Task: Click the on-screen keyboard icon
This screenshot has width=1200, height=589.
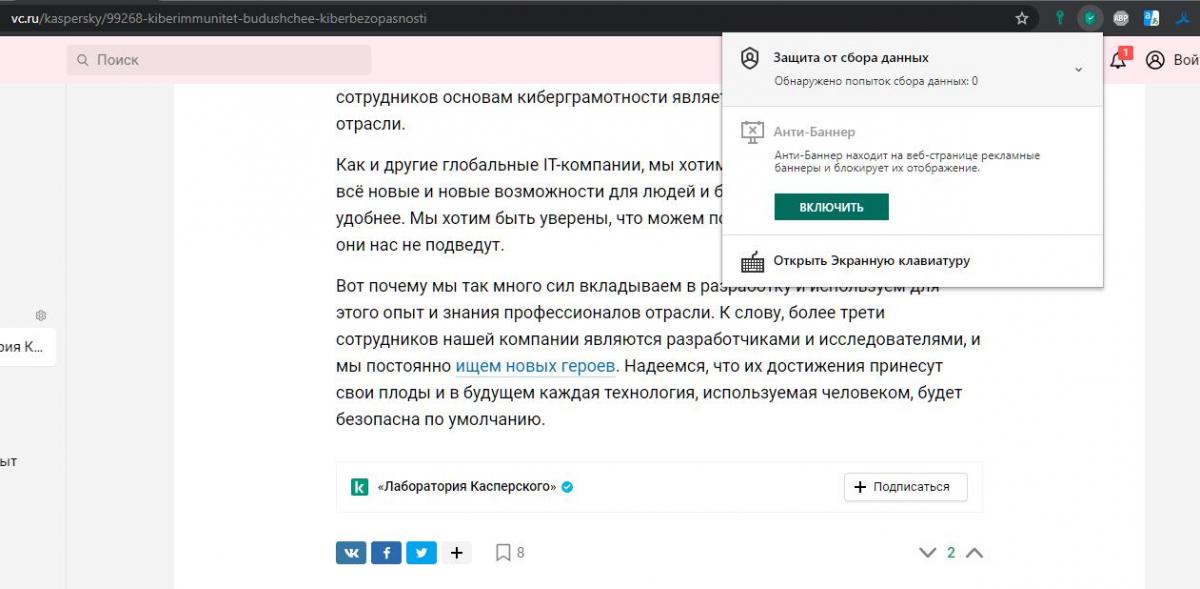Action: coord(752,261)
